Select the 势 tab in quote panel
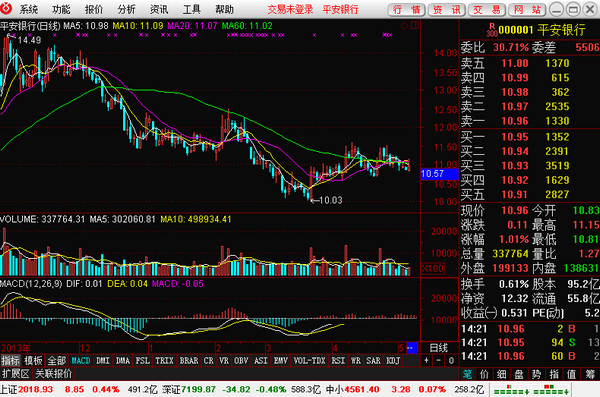Image resolution: width=600 pixels, height=397 pixels. pos(536,374)
